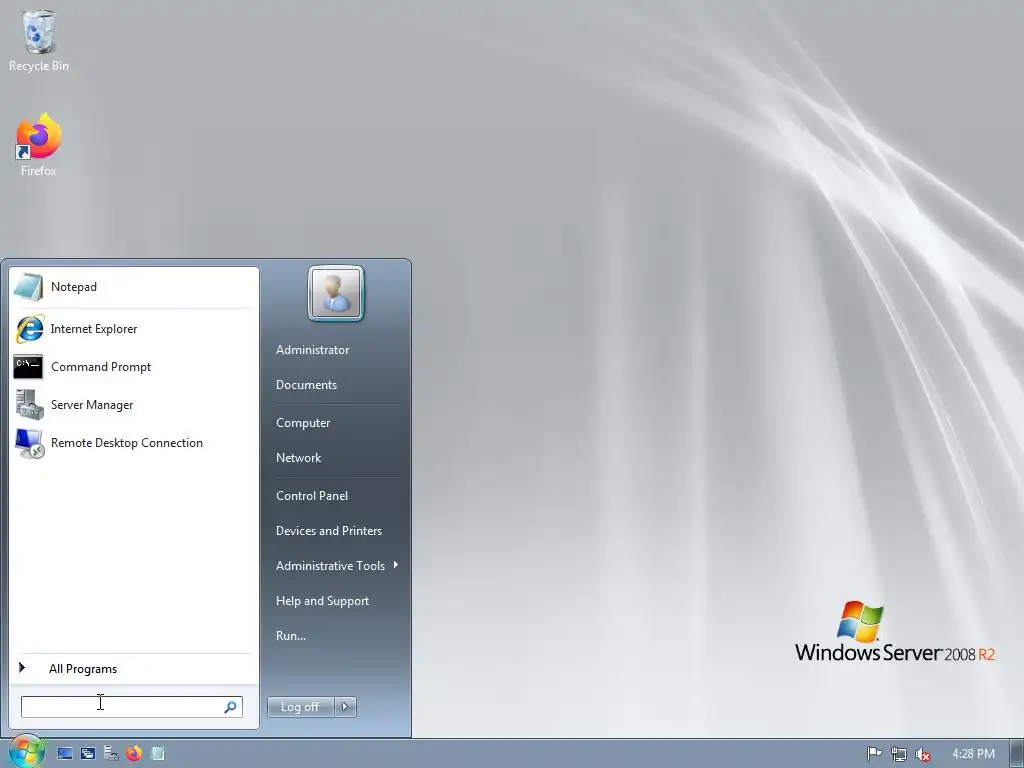Open the arrow next to Log off

click(345, 707)
